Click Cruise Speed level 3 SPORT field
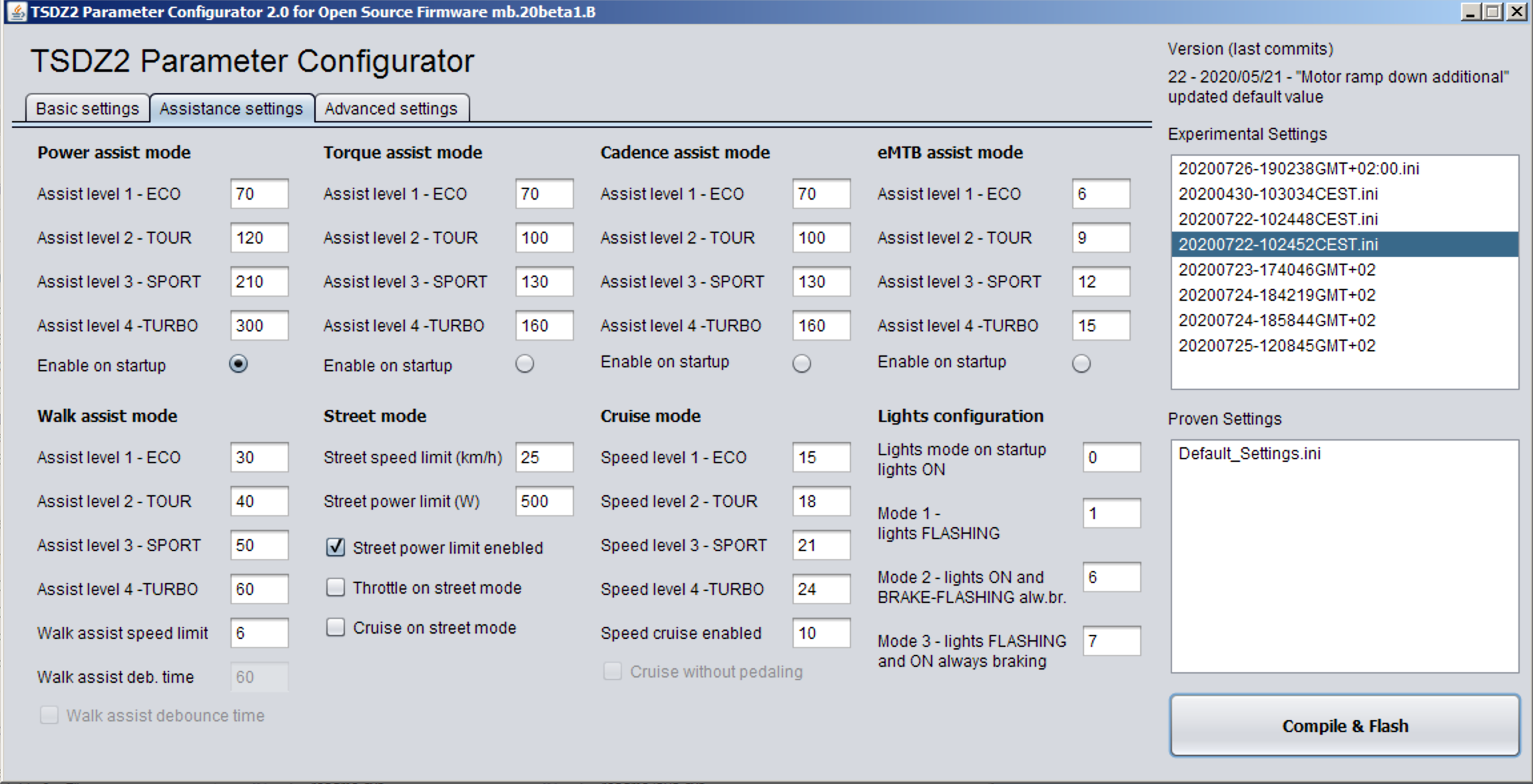The image size is (1533, 784). (x=822, y=545)
